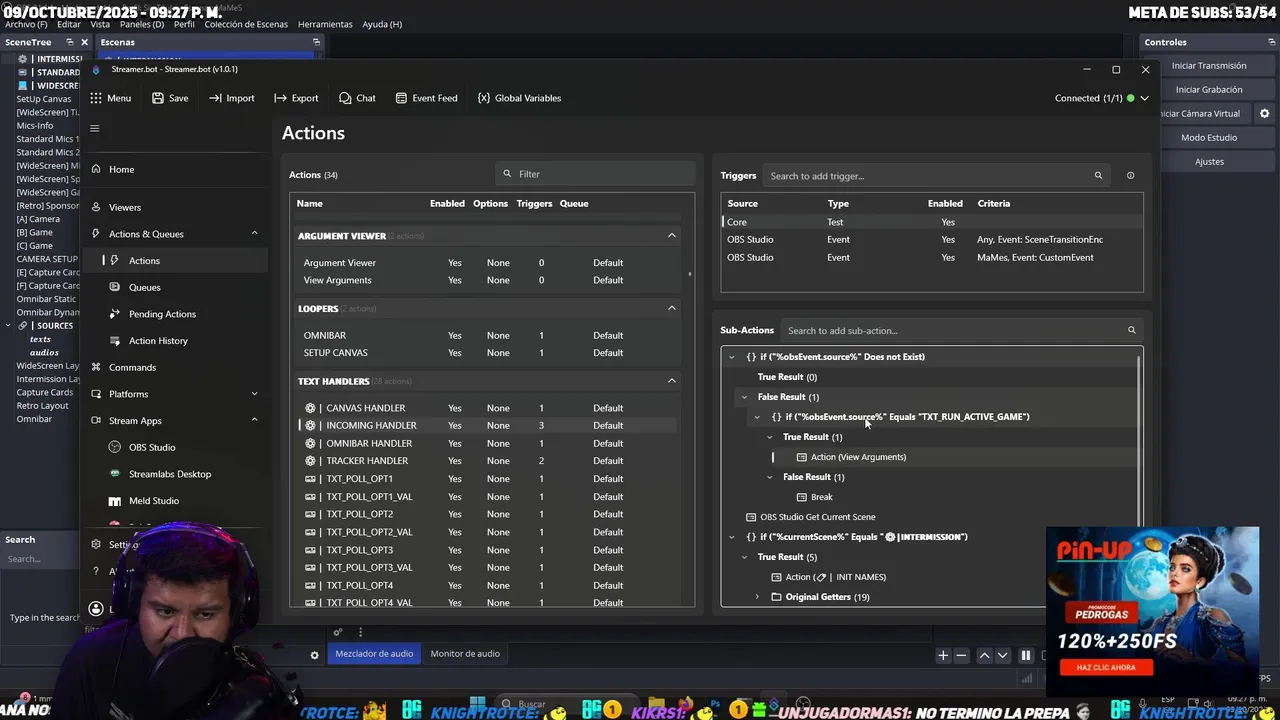Click the OBS audio mixer gear icon
Image resolution: width=1280 pixels, height=720 pixels.
pyautogui.click(x=314, y=656)
